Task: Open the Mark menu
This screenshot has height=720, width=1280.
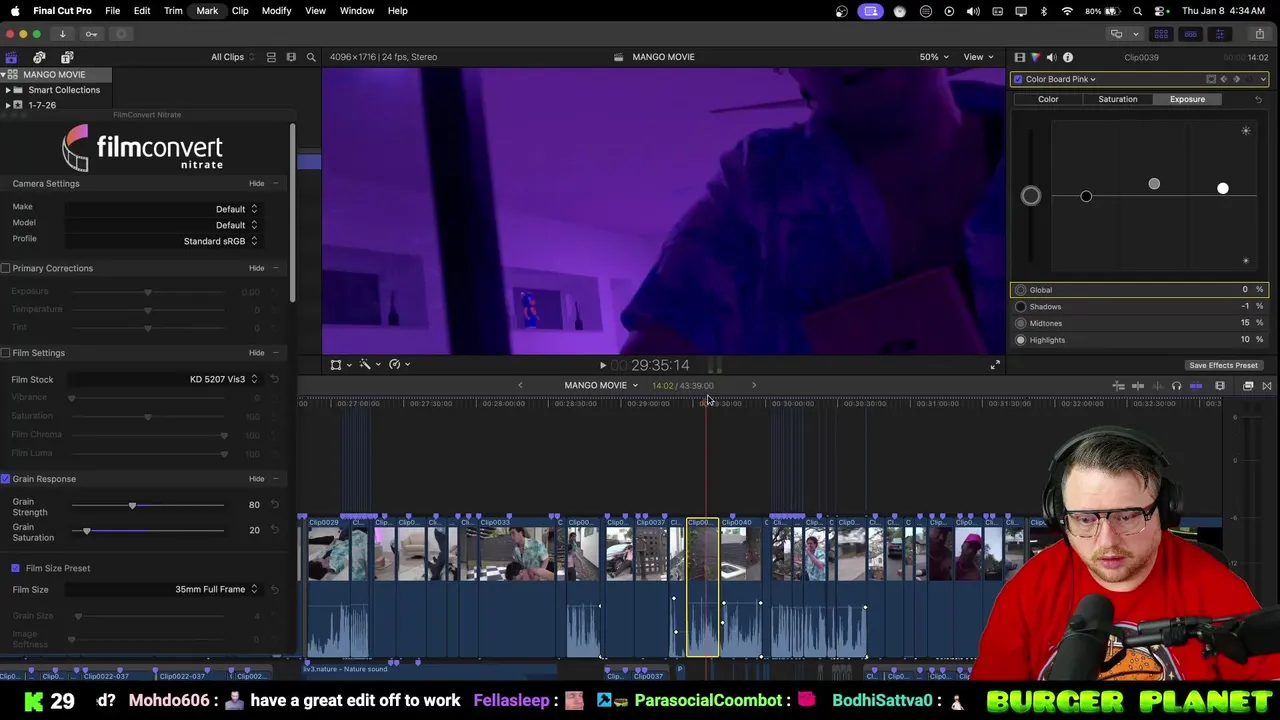Action: coord(207,11)
